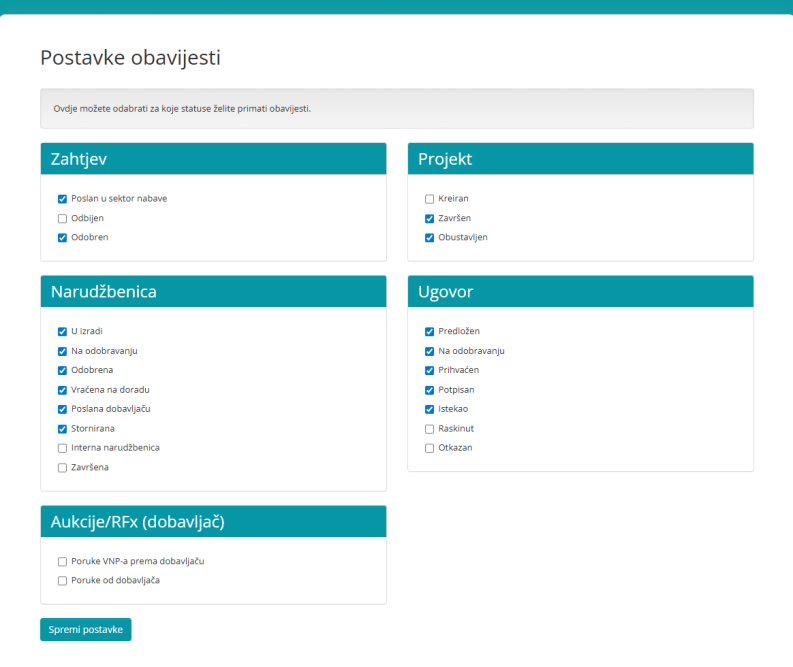The height and width of the screenshot is (667, 793).
Task: Toggle the 'Prihvaćen' contract checkbox
Action: [x=429, y=370]
